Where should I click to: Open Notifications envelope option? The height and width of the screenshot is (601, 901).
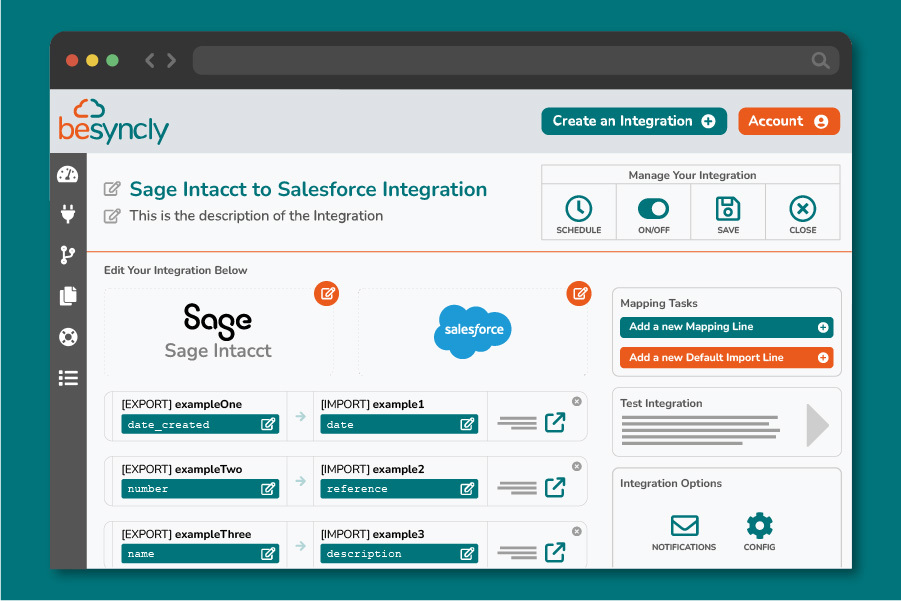click(684, 525)
